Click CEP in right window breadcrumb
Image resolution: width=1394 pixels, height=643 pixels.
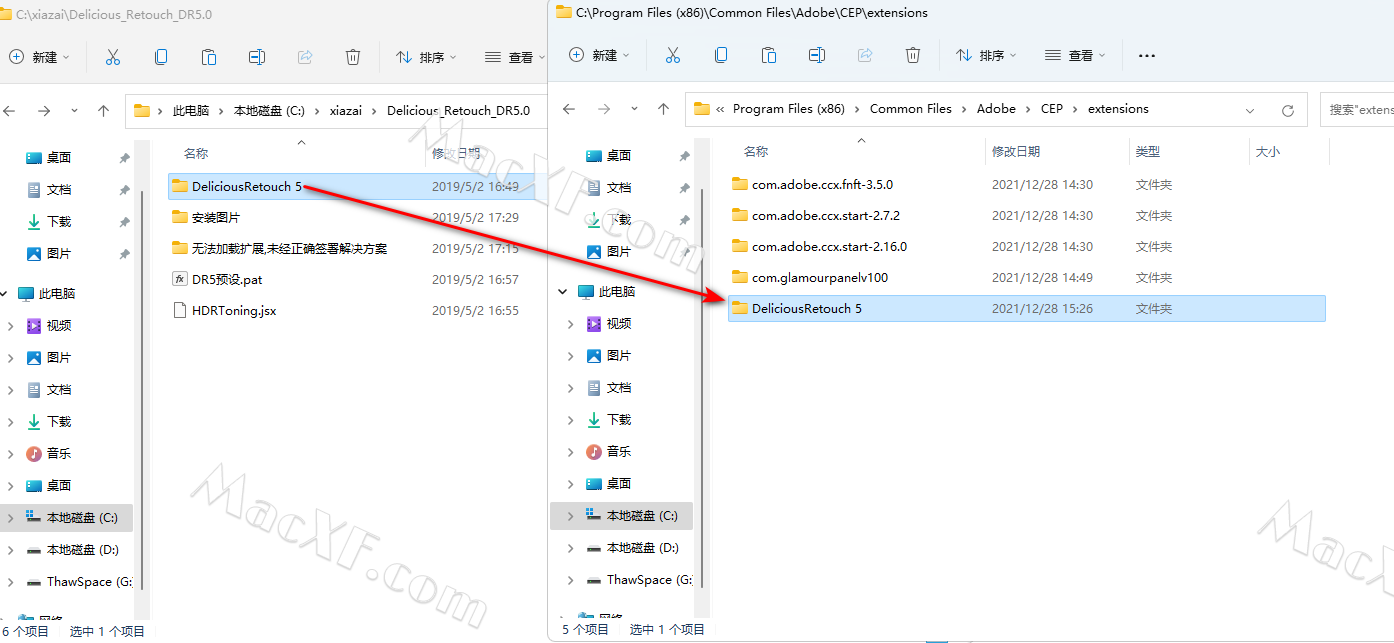[1052, 109]
